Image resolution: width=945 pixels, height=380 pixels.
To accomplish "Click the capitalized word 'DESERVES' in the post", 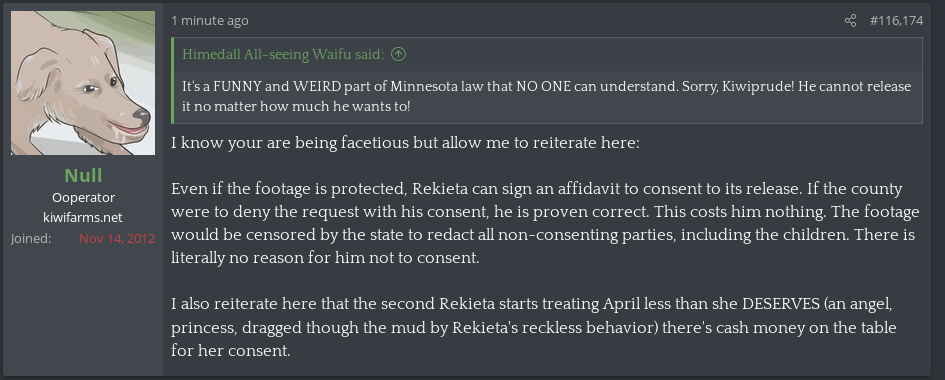I will [780, 304].
